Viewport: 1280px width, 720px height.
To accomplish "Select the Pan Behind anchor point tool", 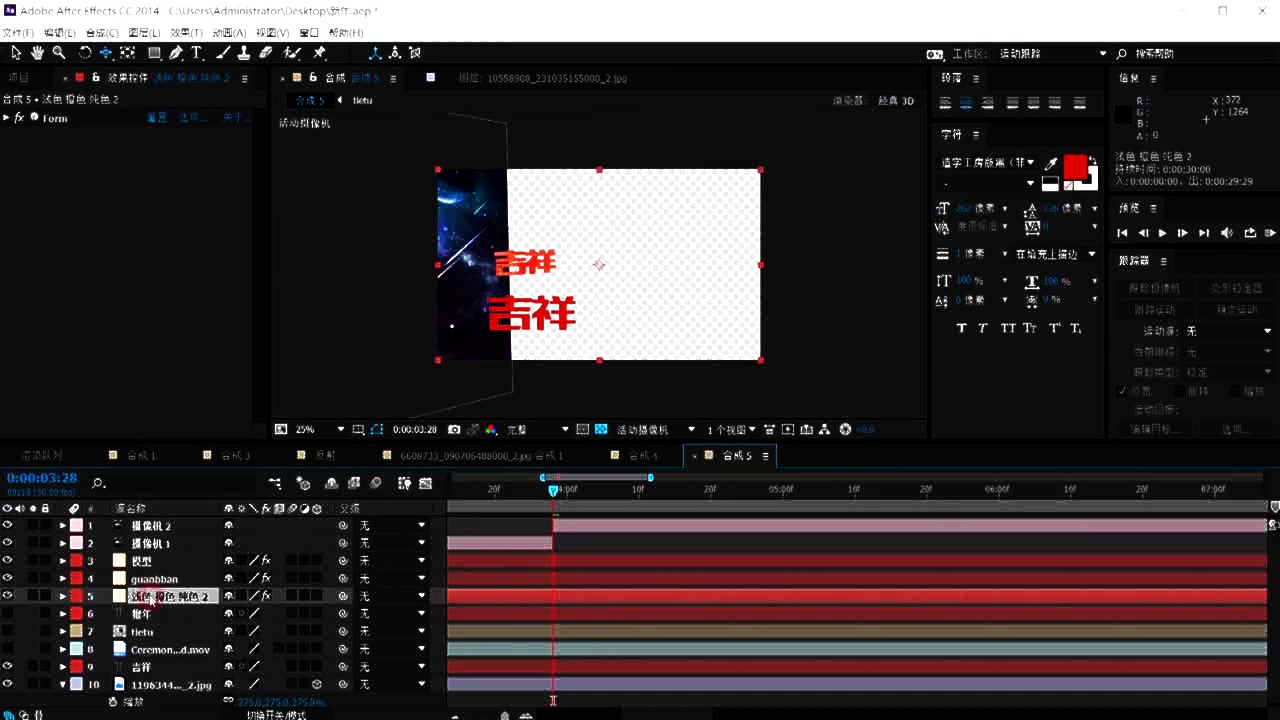I will [128, 53].
